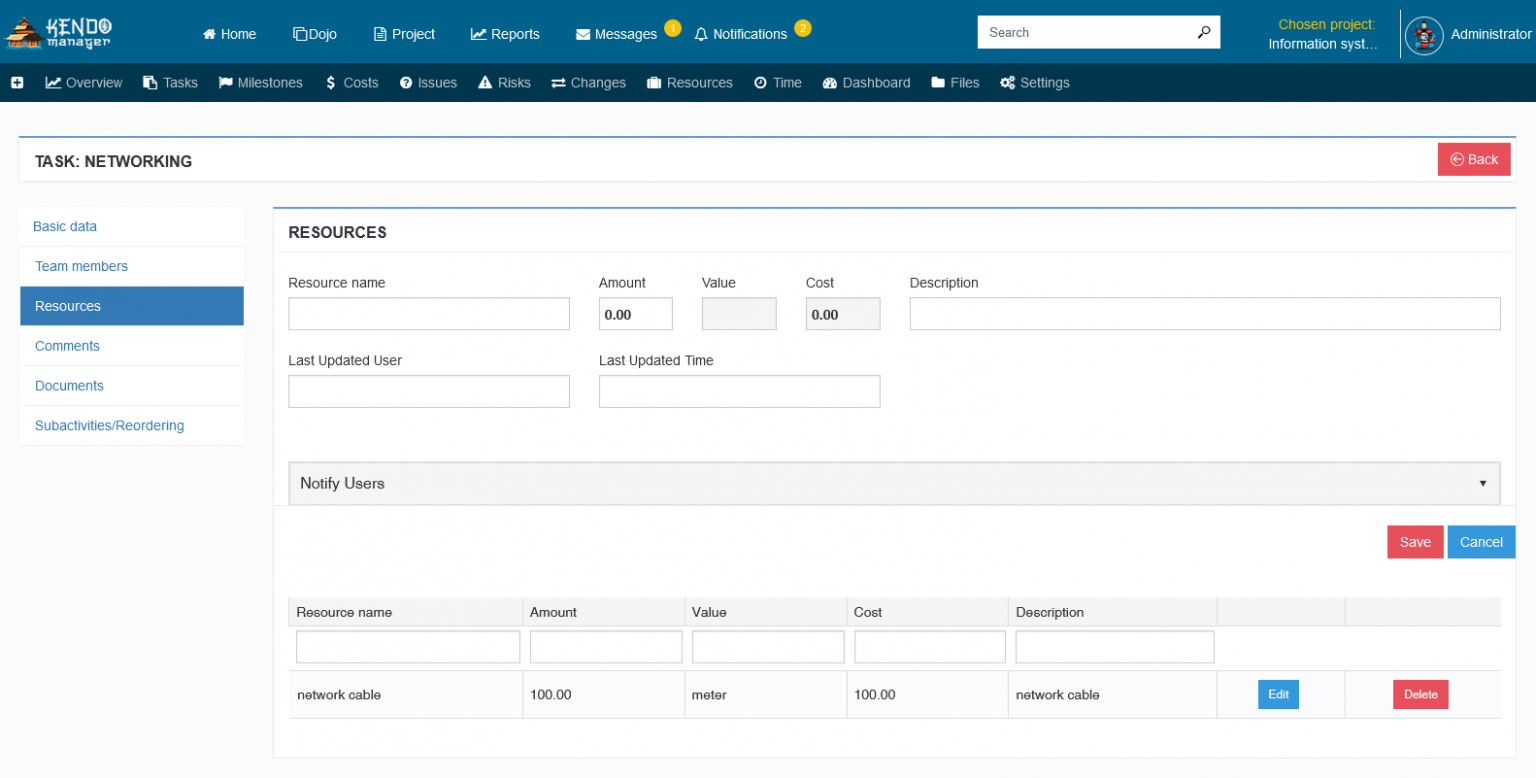The height and width of the screenshot is (778, 1536).
Task: Open project Overview section
Action: [84, 83]
